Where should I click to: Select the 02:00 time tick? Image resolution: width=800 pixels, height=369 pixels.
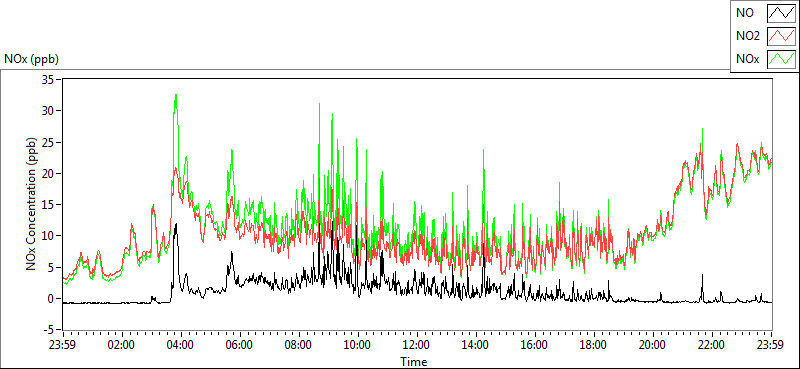pyautogui.click(x=122, y=345)
